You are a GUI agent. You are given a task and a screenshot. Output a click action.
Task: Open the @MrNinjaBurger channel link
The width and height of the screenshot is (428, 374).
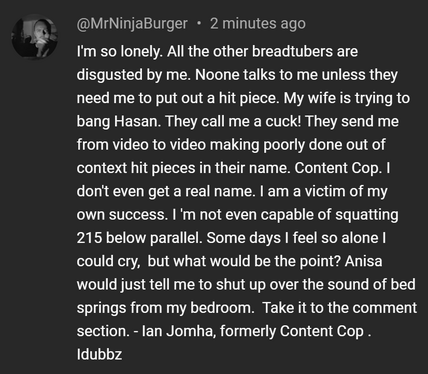pyautogui.click(x=132, y=24)
